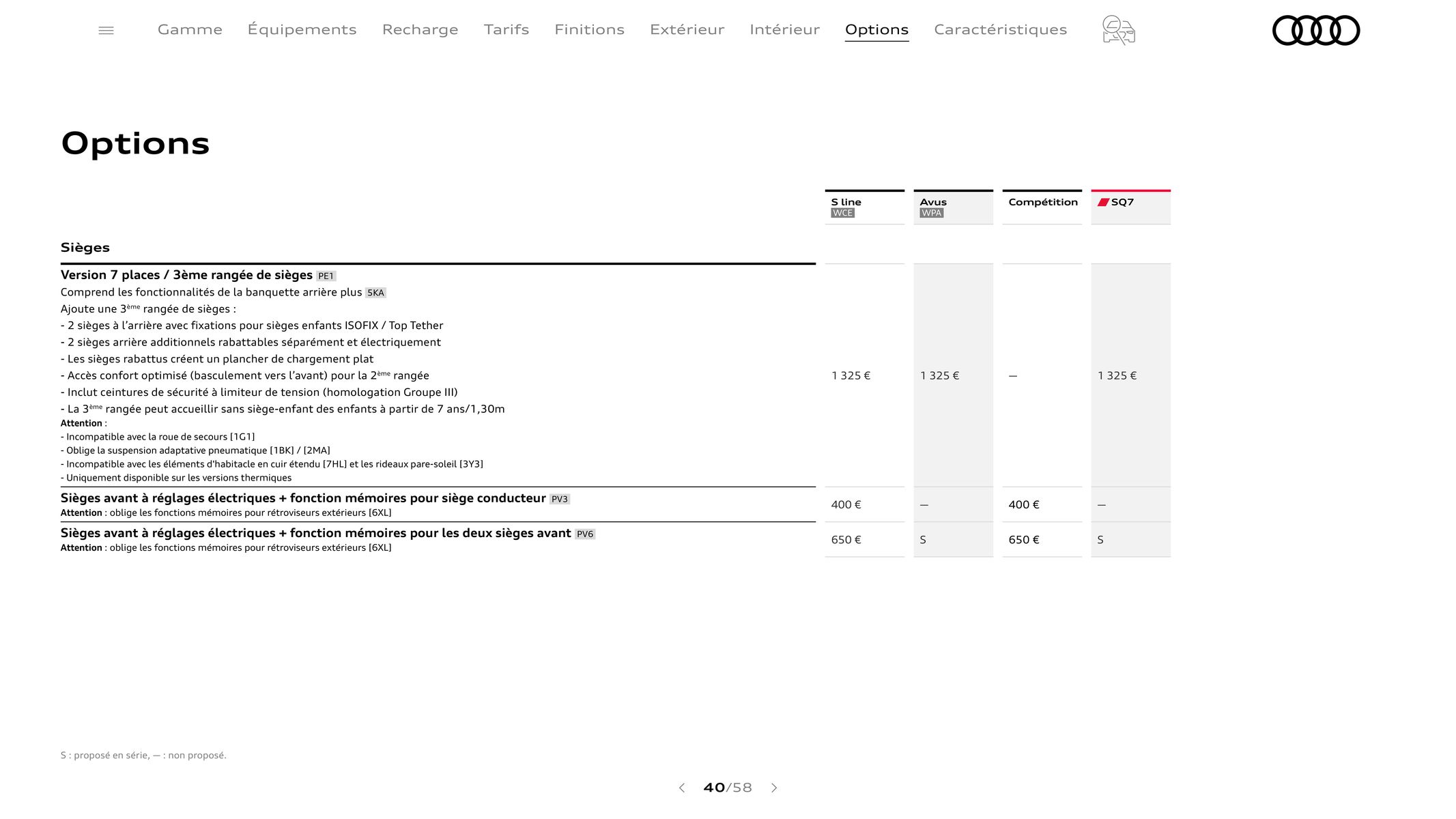Click 'Uniquement disponible sur les versions thermiques'
The image size is (1456, 819).
176,478
